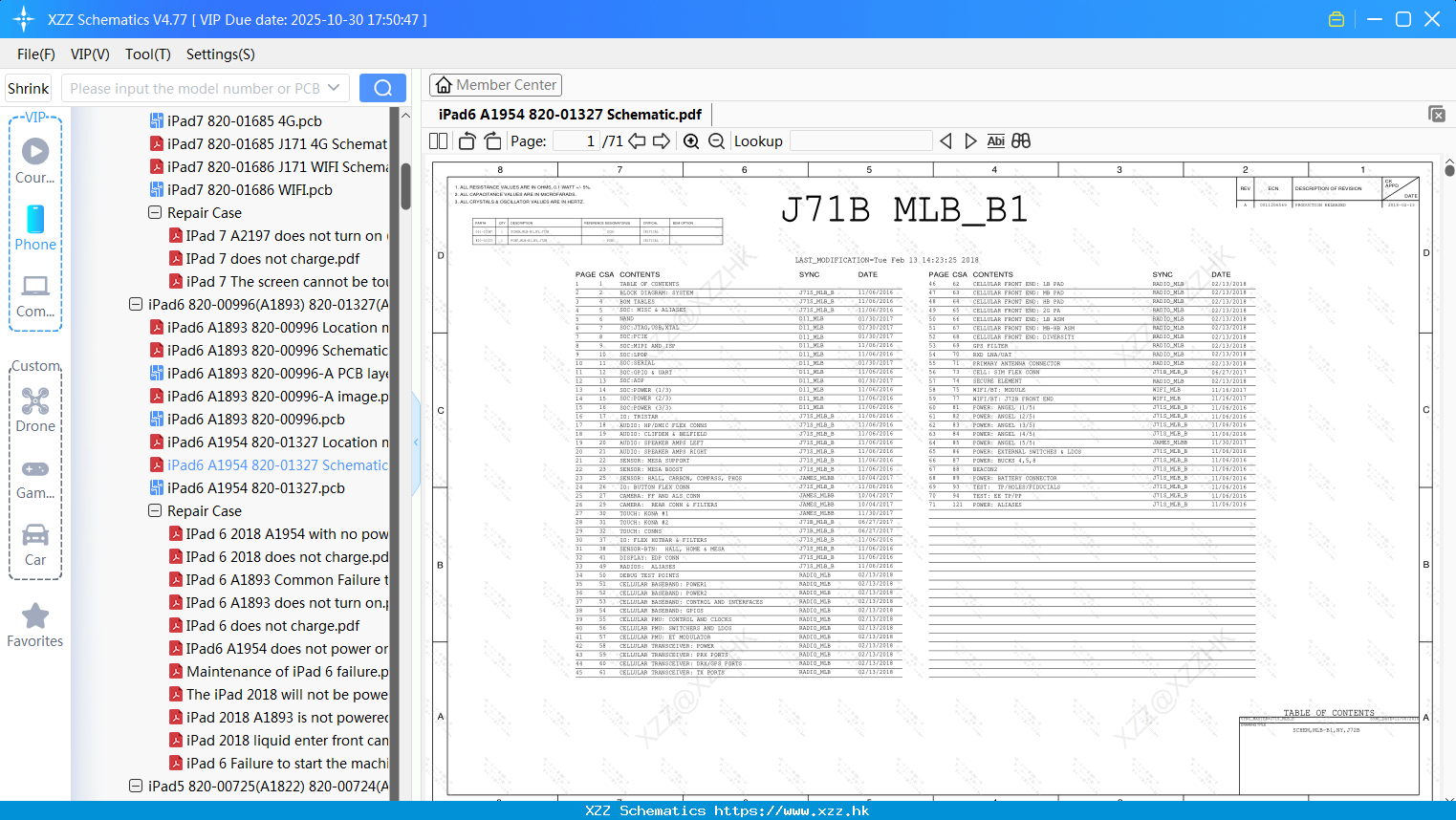The width and height of the screenshot is (1456, 820).
Task: Rotate page clockwise
Action: pos(492,141)
